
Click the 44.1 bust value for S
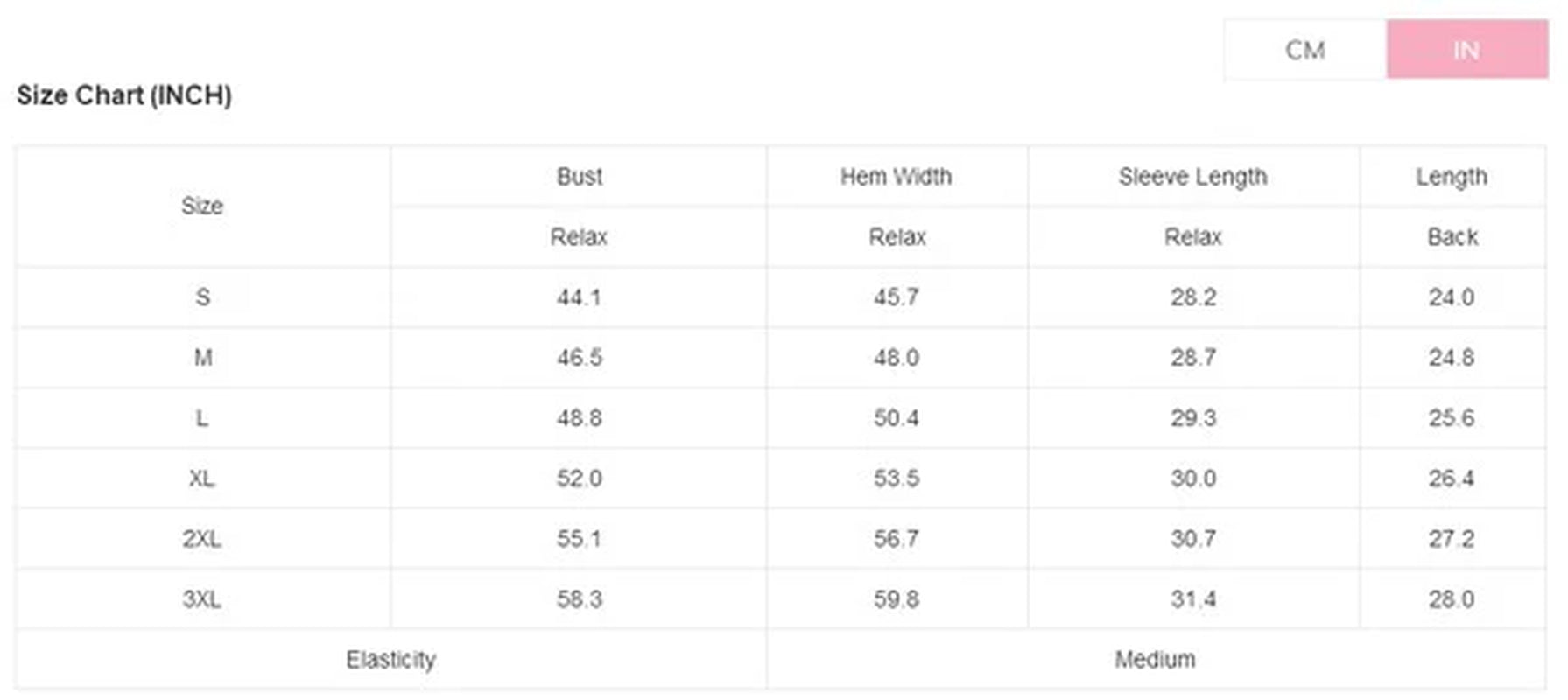(580, 297)
